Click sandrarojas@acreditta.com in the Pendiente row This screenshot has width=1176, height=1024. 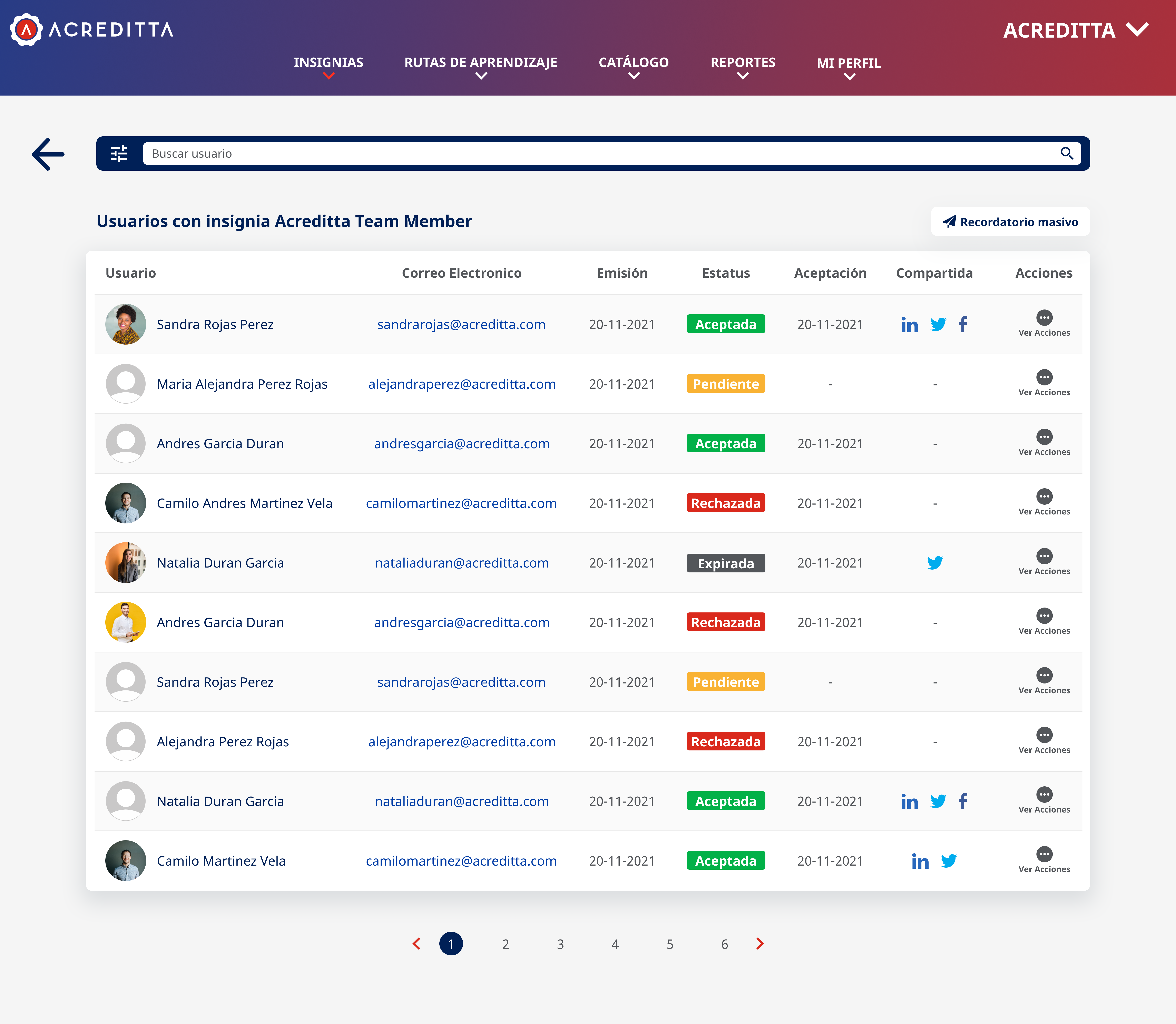[x=461, y=682]
